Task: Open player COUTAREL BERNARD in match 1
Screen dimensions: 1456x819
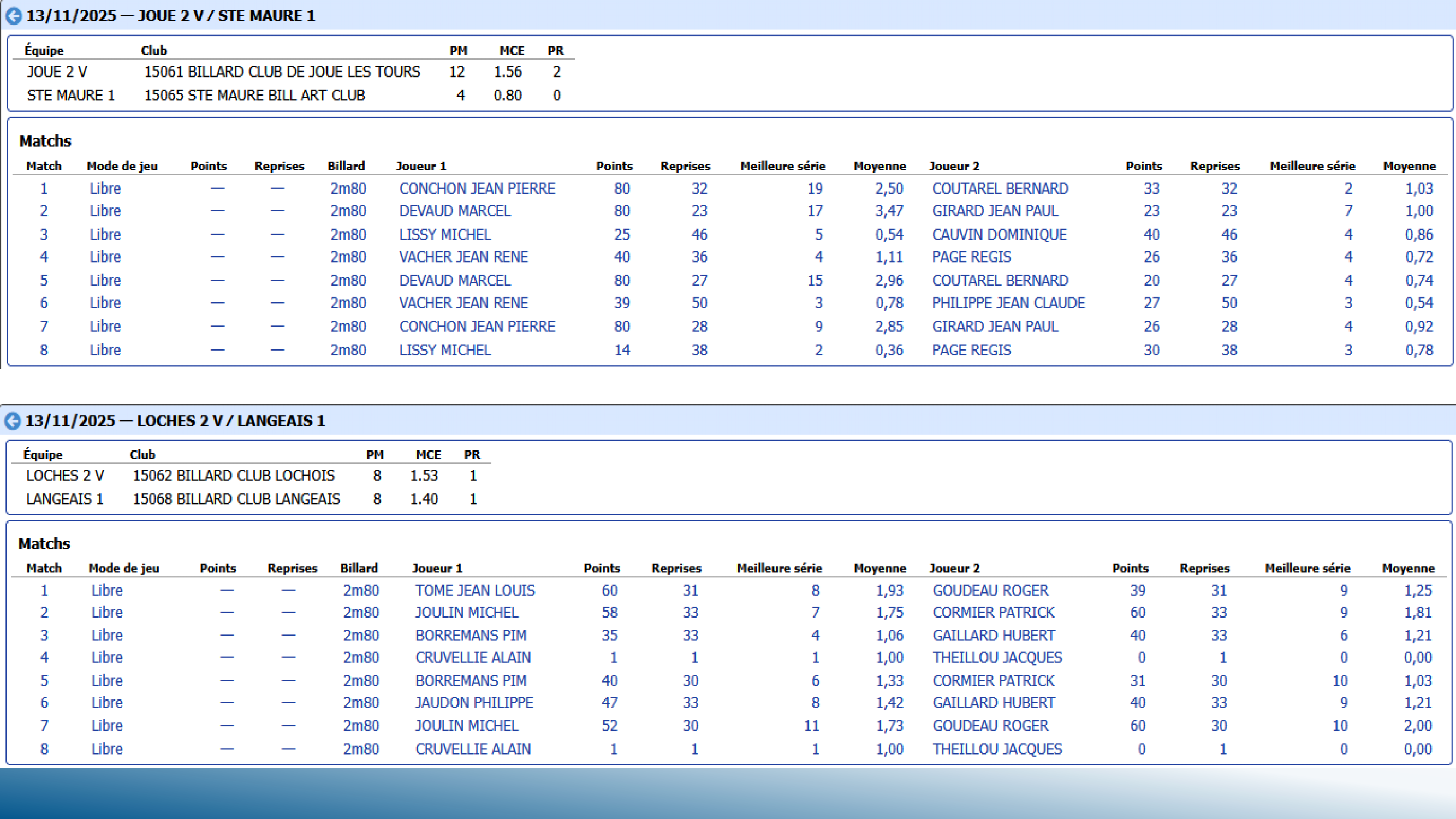Action: coord(1000,188)
